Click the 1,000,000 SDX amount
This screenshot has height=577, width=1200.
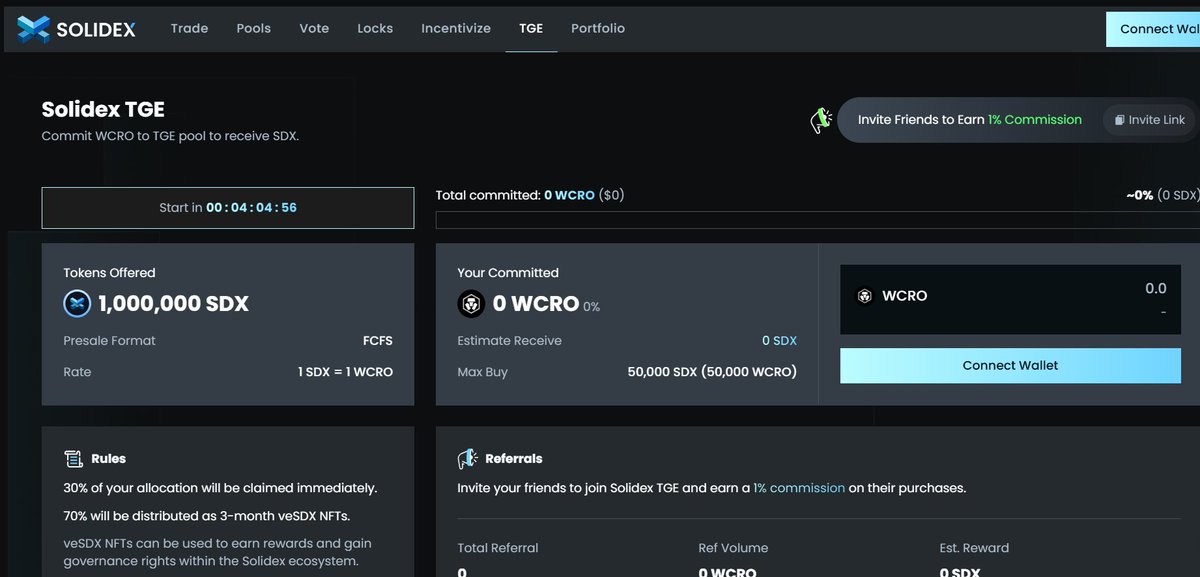pyautogui.click(x=174, y=304)
